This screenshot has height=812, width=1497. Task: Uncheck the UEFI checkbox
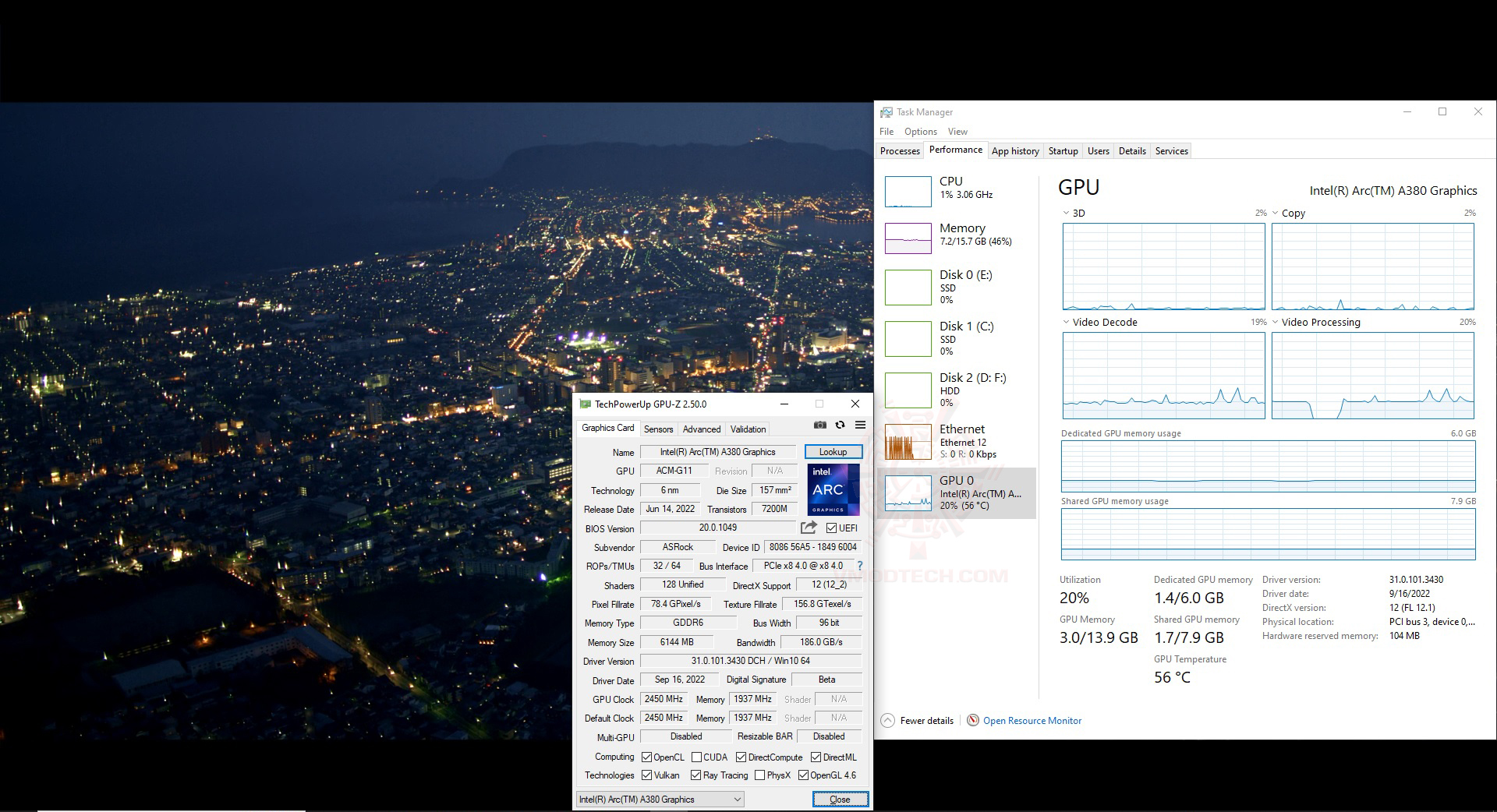coord(831,528)
